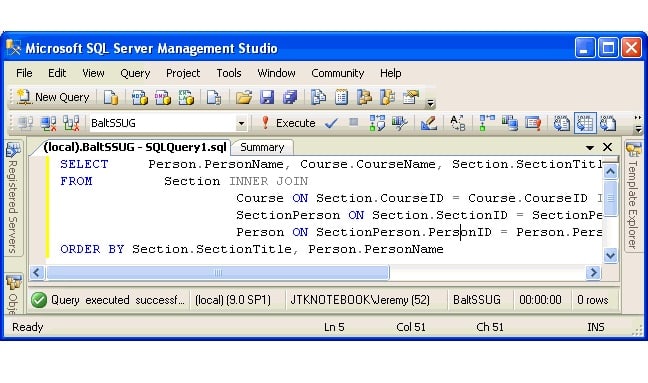648x383 pixels.
Task: Toggle Include Client Statistics
Action: pos(510,123)
